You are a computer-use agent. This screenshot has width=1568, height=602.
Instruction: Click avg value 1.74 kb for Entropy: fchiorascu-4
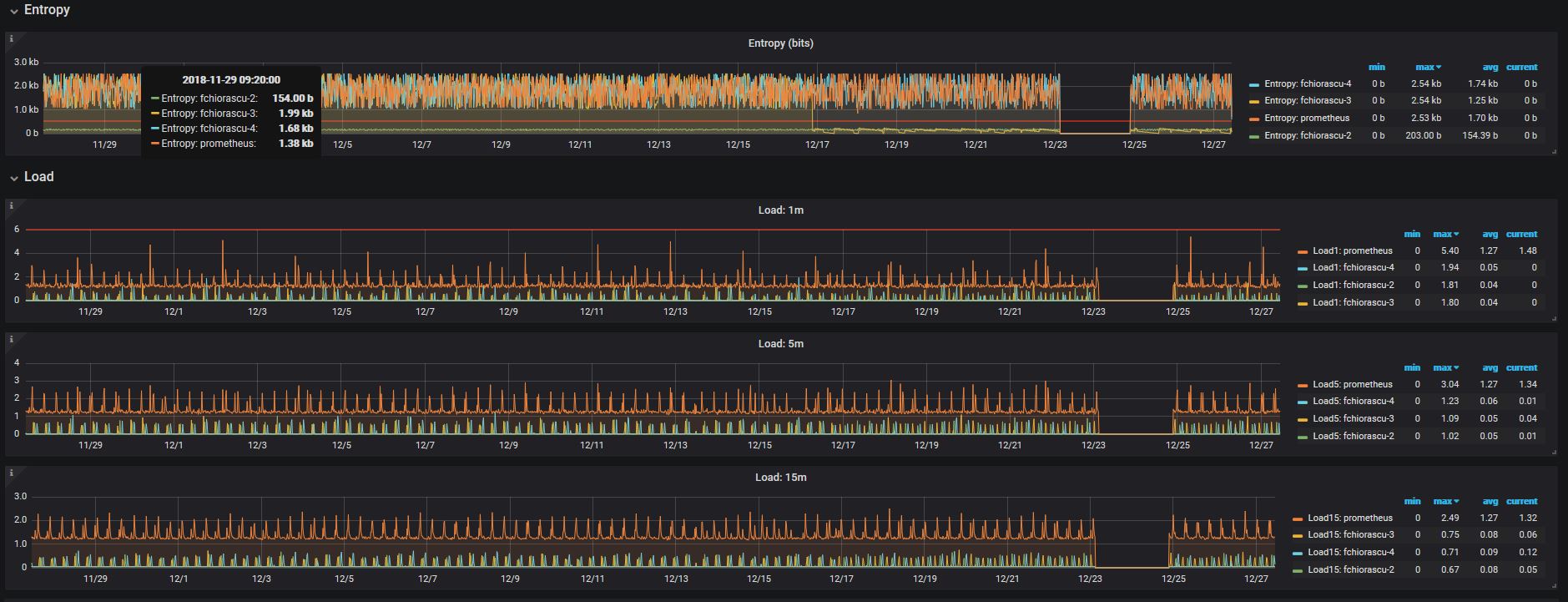[1483, 83]
